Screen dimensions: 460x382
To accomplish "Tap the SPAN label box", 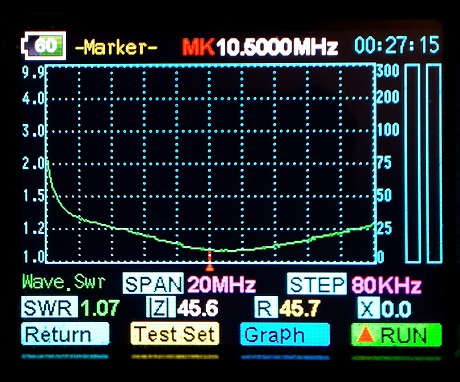I will pos(153,284).
